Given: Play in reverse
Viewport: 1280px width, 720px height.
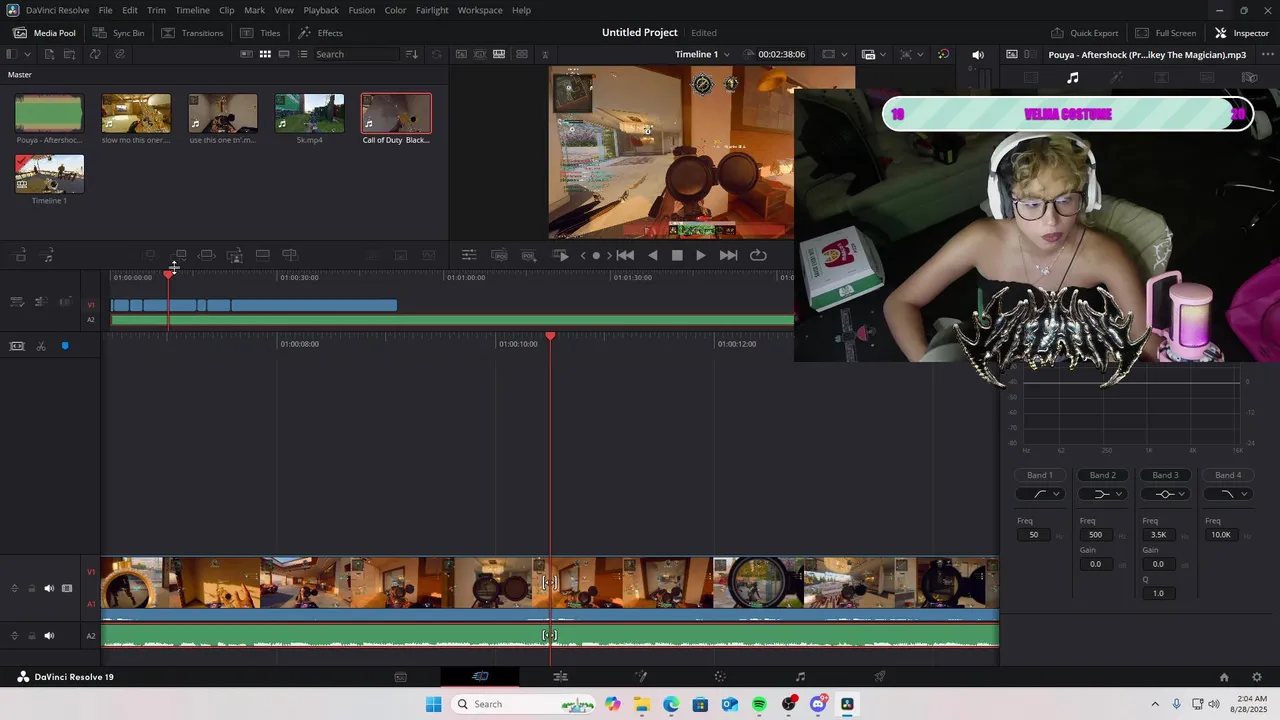Looking at the screenshot, I should [653, 255].
